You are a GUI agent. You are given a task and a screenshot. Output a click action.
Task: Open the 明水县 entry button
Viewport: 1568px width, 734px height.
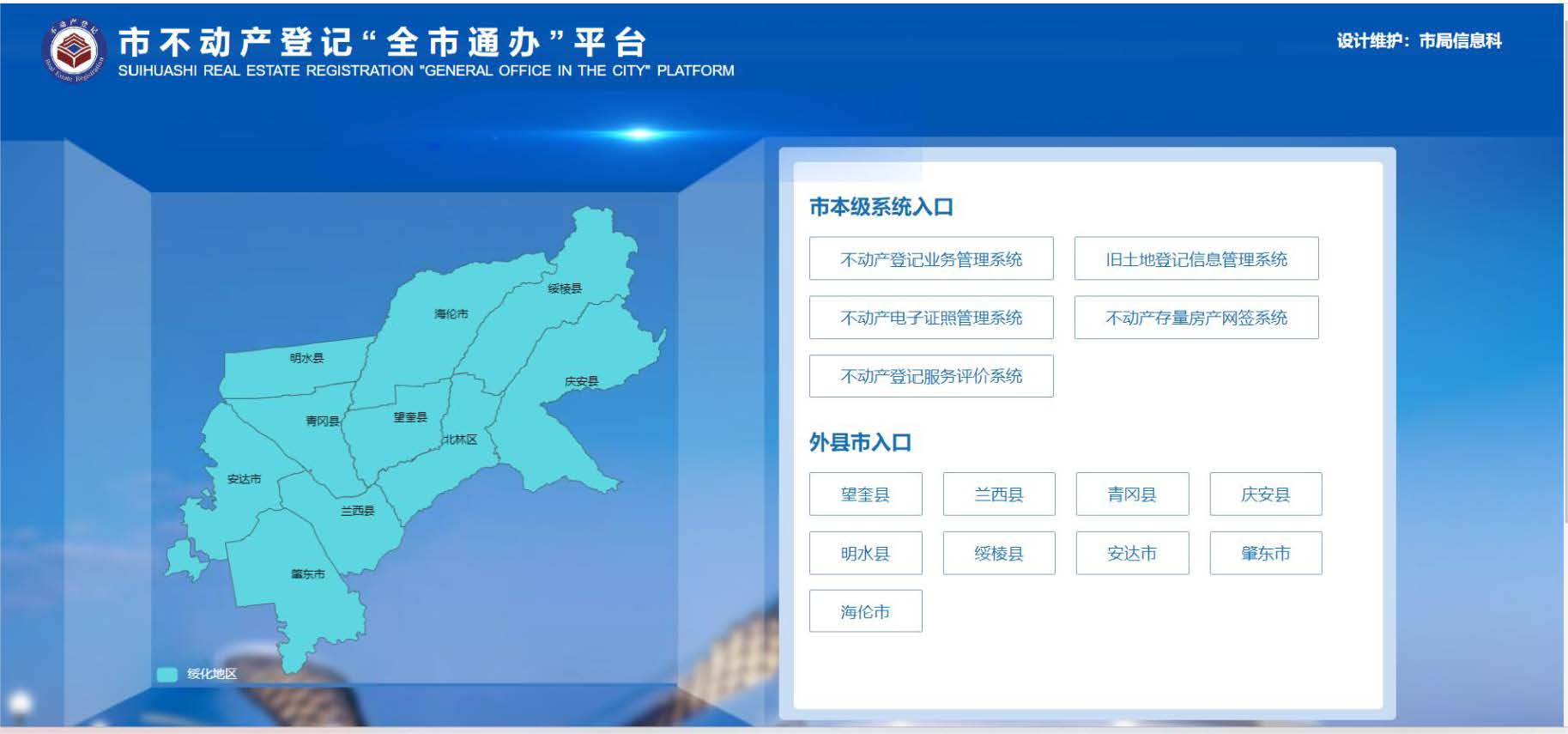pos(865,553)
